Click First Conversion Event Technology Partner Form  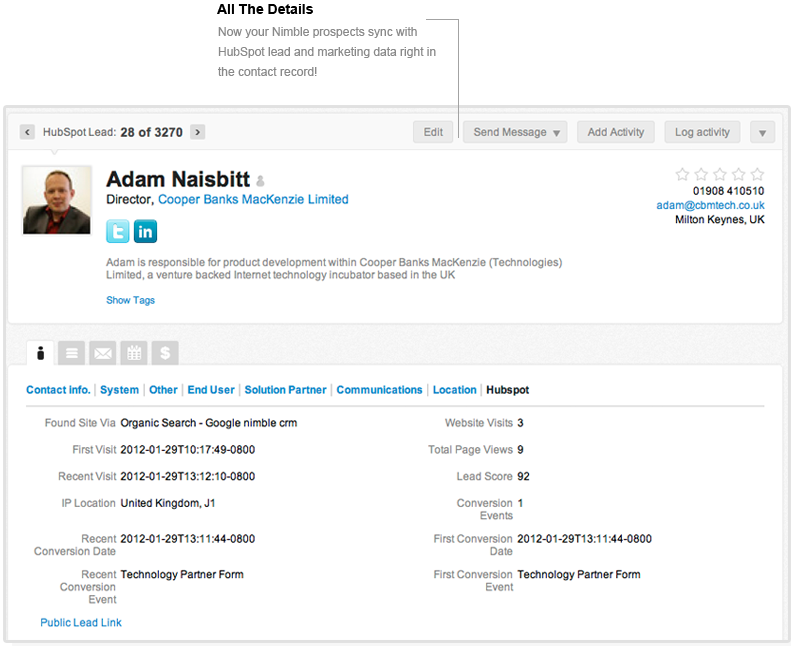[x=579, y=575]
